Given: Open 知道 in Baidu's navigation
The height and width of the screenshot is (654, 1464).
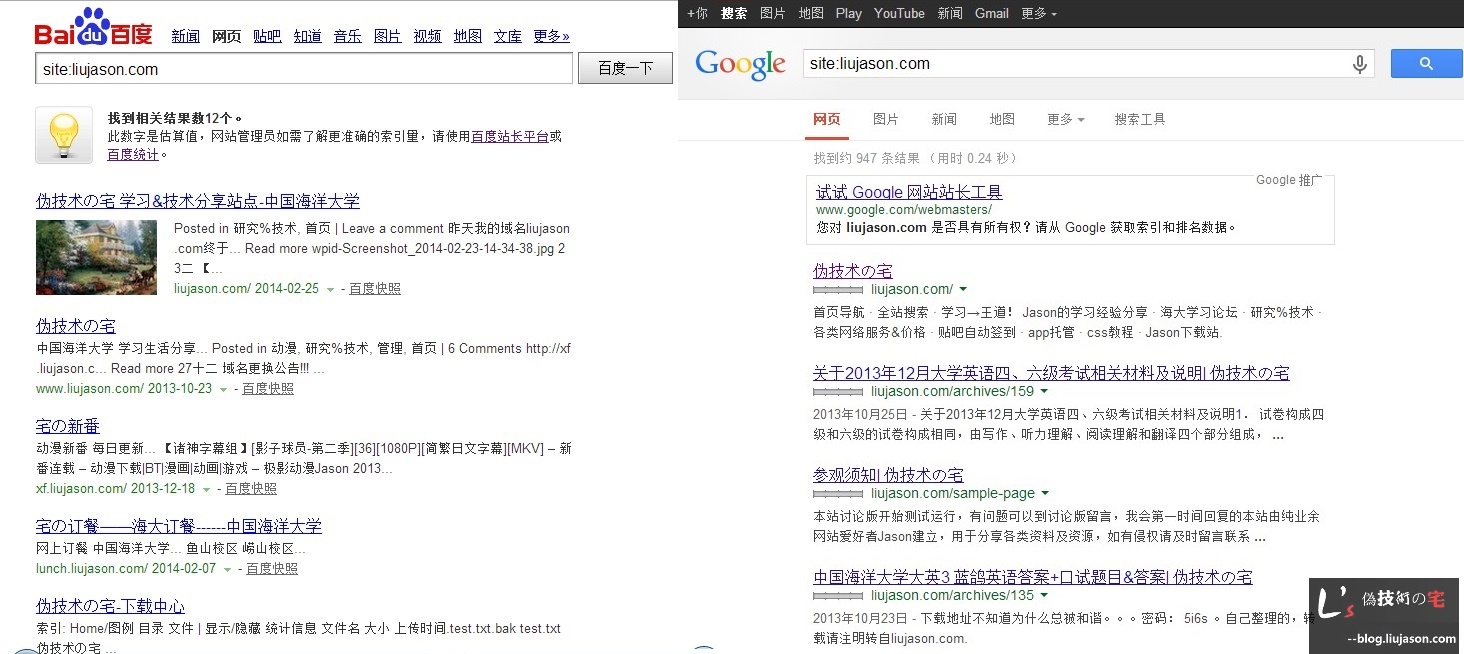Looking at the screenshot, I should (x=308, y=36).
